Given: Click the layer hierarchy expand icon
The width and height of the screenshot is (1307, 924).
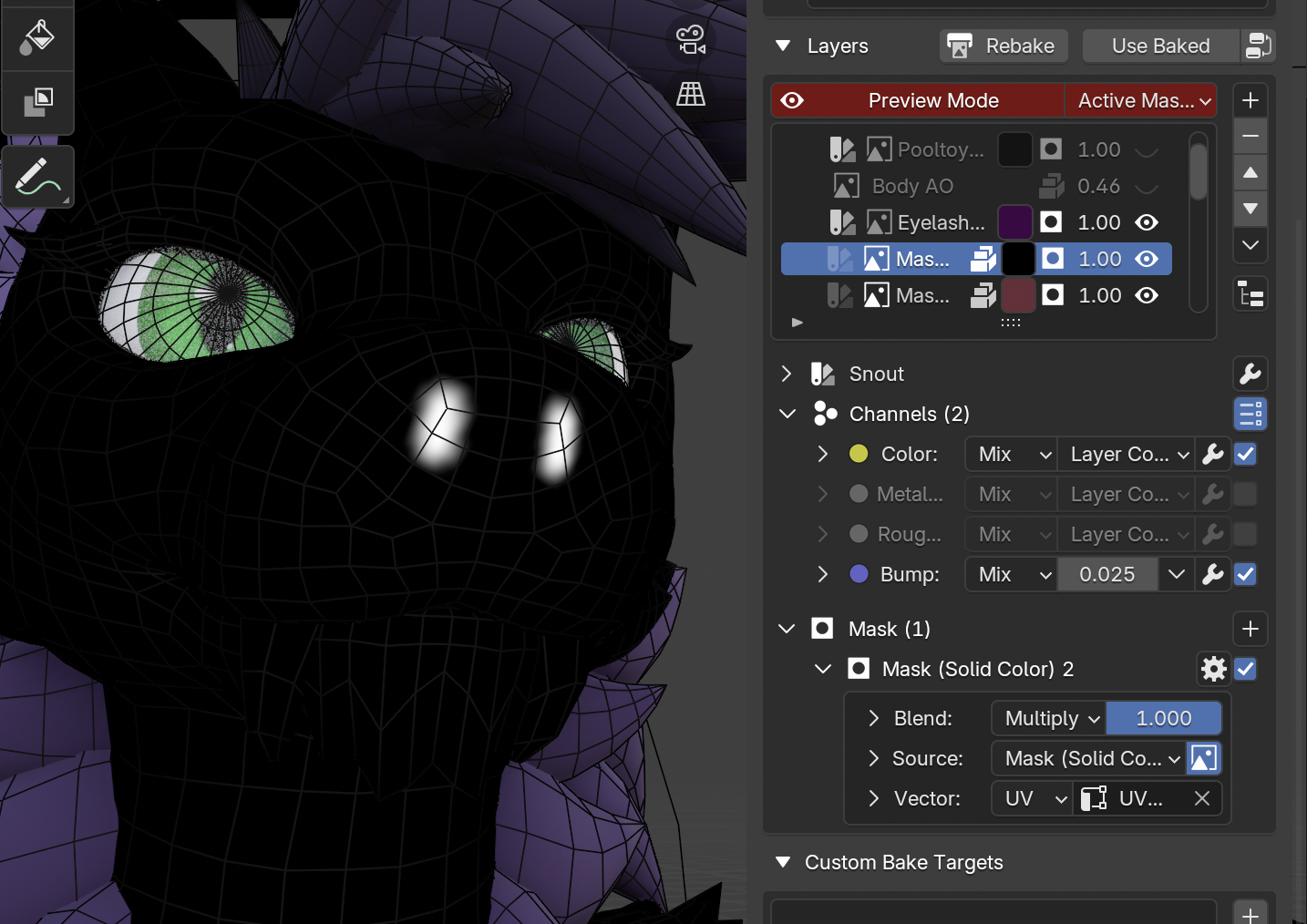Looking at the screenshot, I should (x=1250, y=294).
